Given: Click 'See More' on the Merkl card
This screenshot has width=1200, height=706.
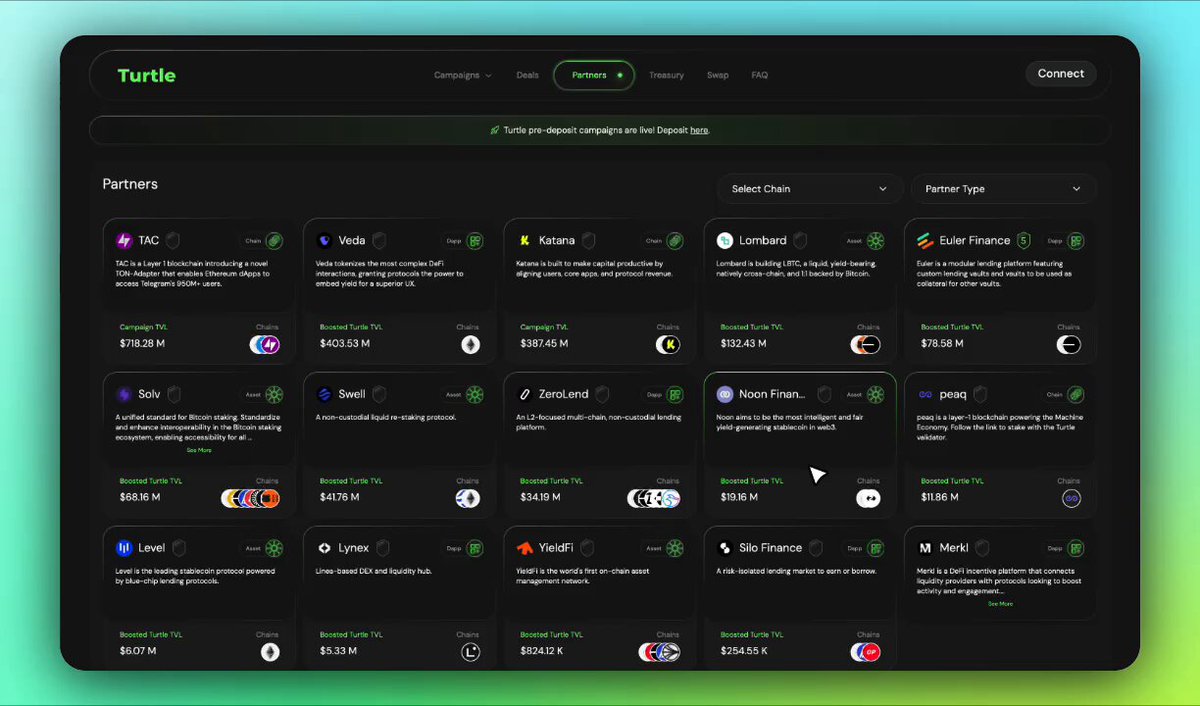Looking at the screenshot, I should [x=1000, y=604].
